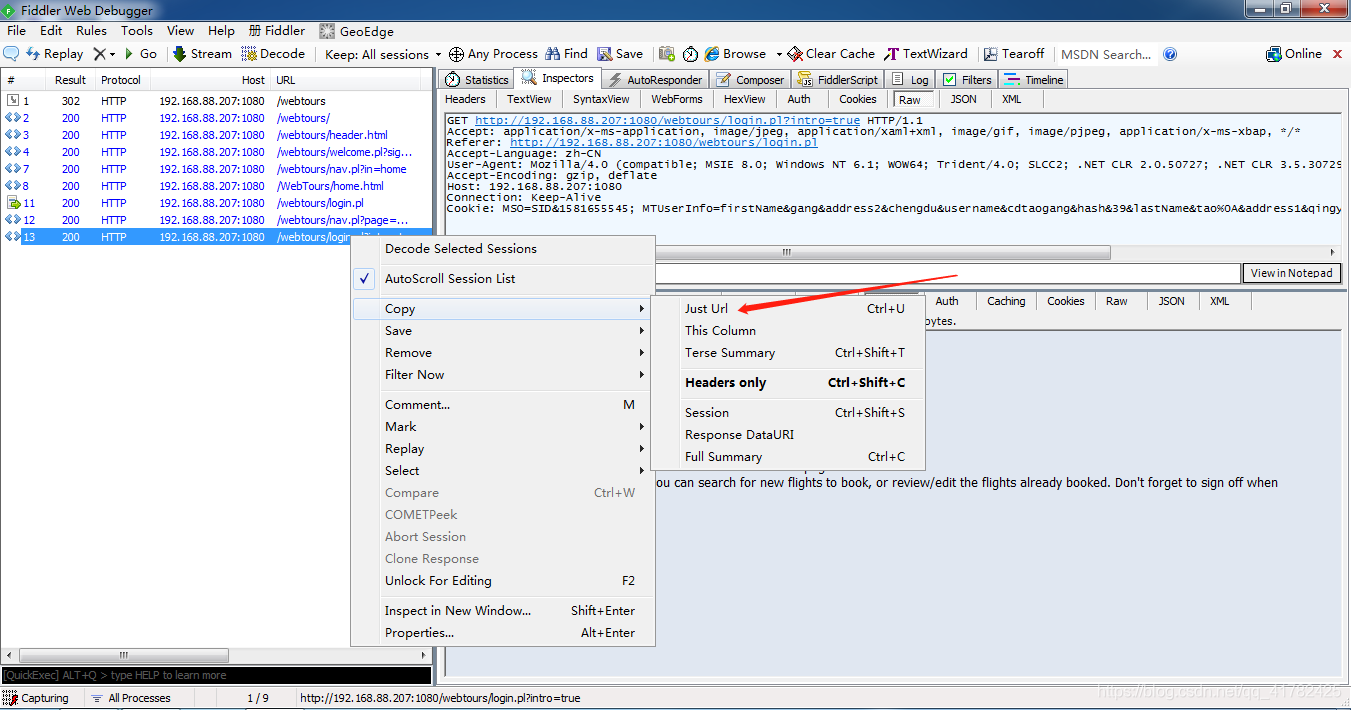
Task: Toggle Decode mode in the toolbar
Action: point(273,54)
